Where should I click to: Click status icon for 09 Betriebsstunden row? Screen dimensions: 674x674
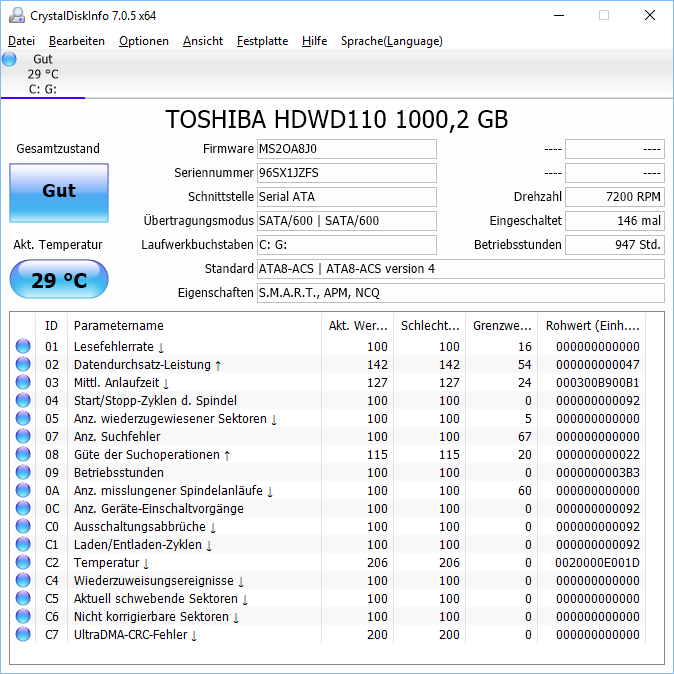point(23,473)
